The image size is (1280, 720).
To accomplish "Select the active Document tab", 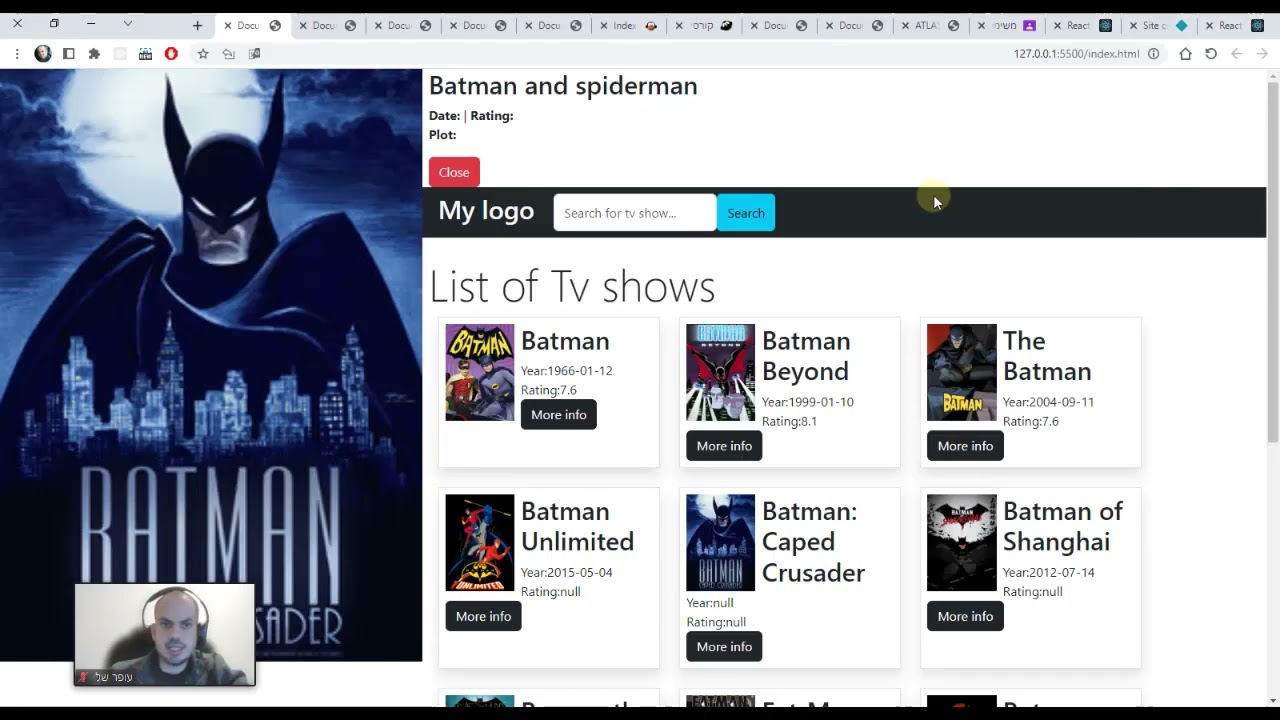I will pyautogui.click(x=253, y=26).
